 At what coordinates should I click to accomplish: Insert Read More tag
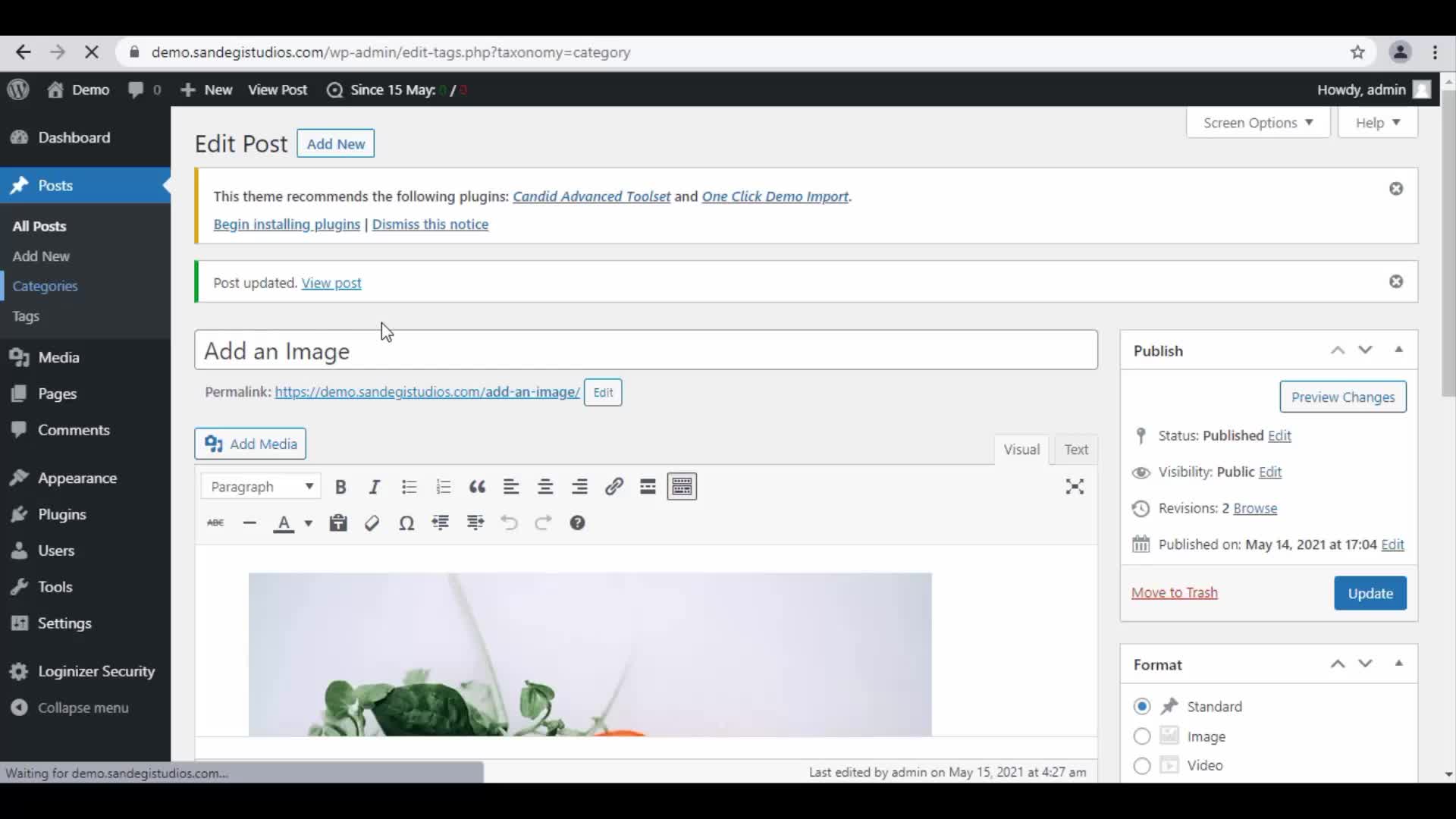tap(648, 487)
